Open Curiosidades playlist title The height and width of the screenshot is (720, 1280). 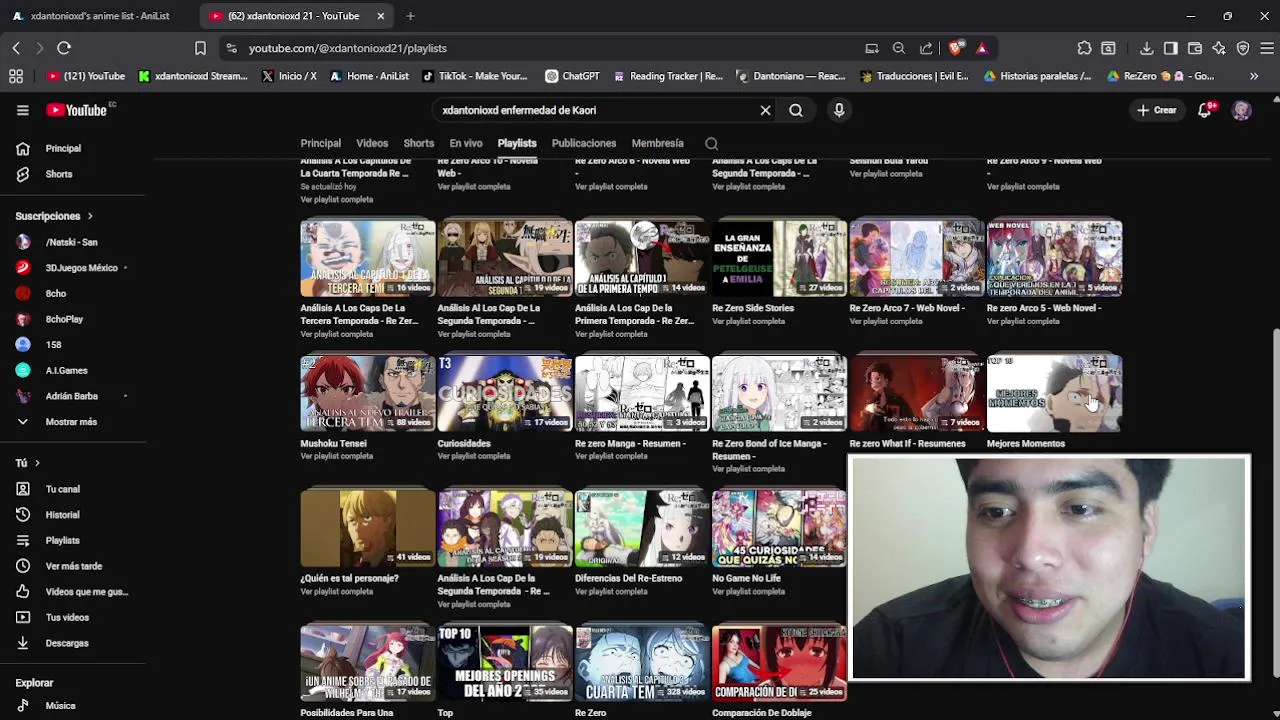pyautogui.click(x=464, y=443)
